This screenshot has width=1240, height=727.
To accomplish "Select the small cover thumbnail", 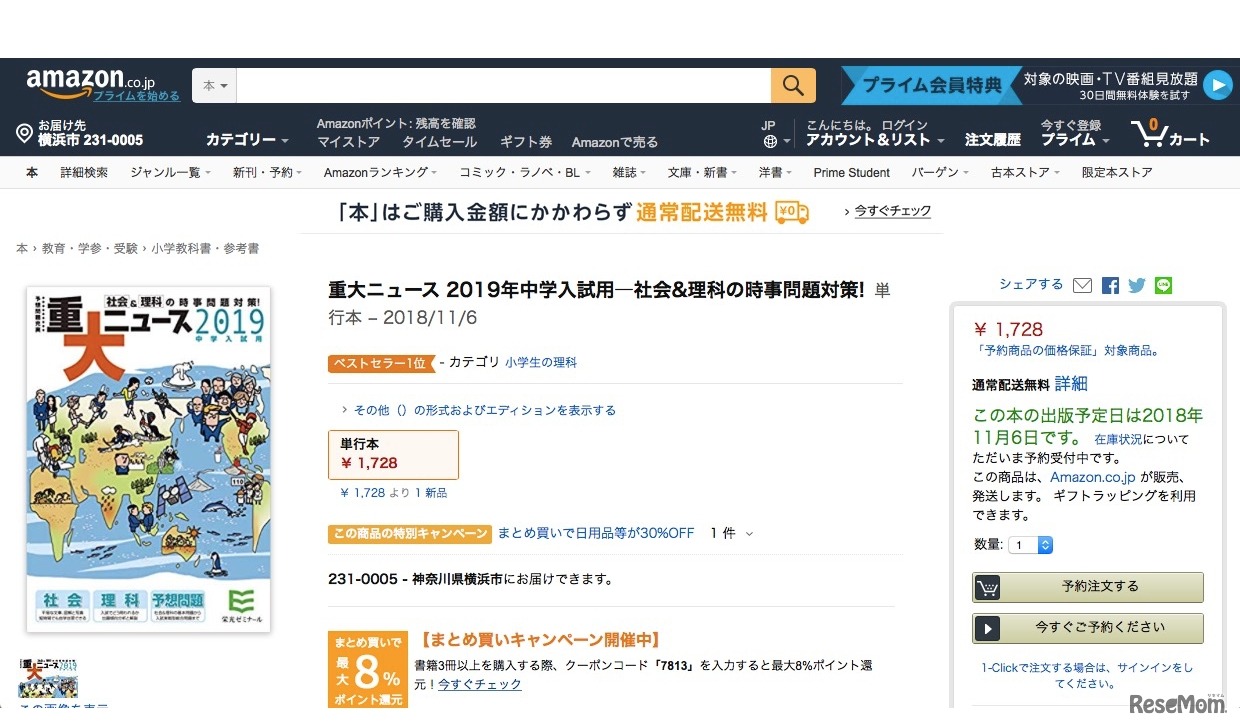I will (x=48, y=676).
